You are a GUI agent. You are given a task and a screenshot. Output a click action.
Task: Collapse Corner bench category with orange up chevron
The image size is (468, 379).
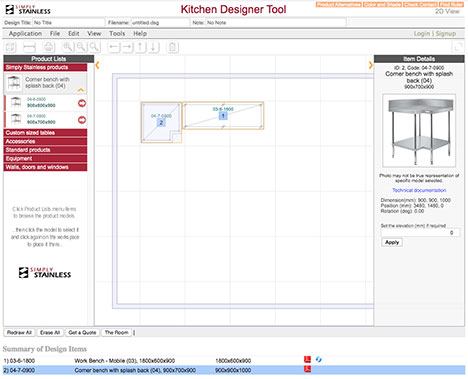point(81,90)
